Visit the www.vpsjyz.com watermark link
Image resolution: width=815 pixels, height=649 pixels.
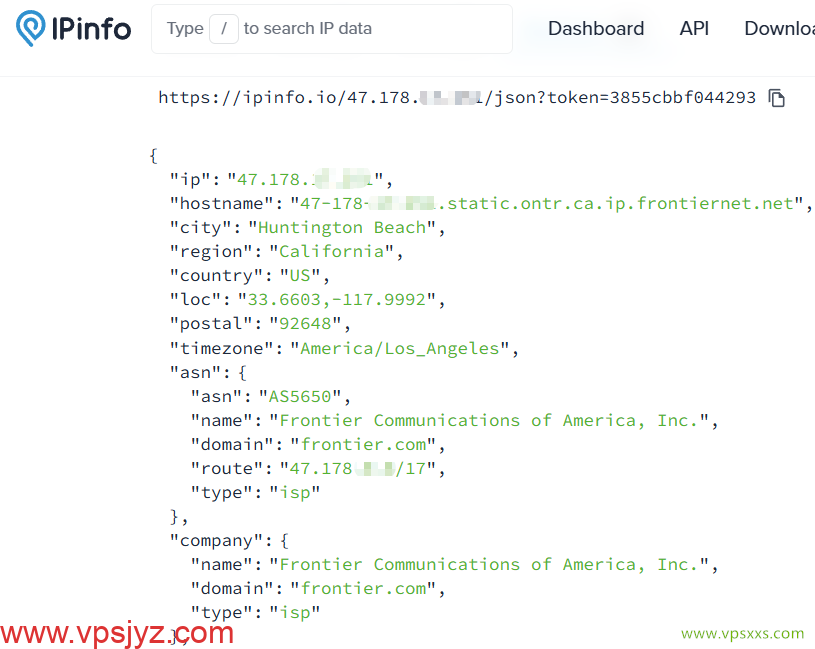tap(118, 632)
